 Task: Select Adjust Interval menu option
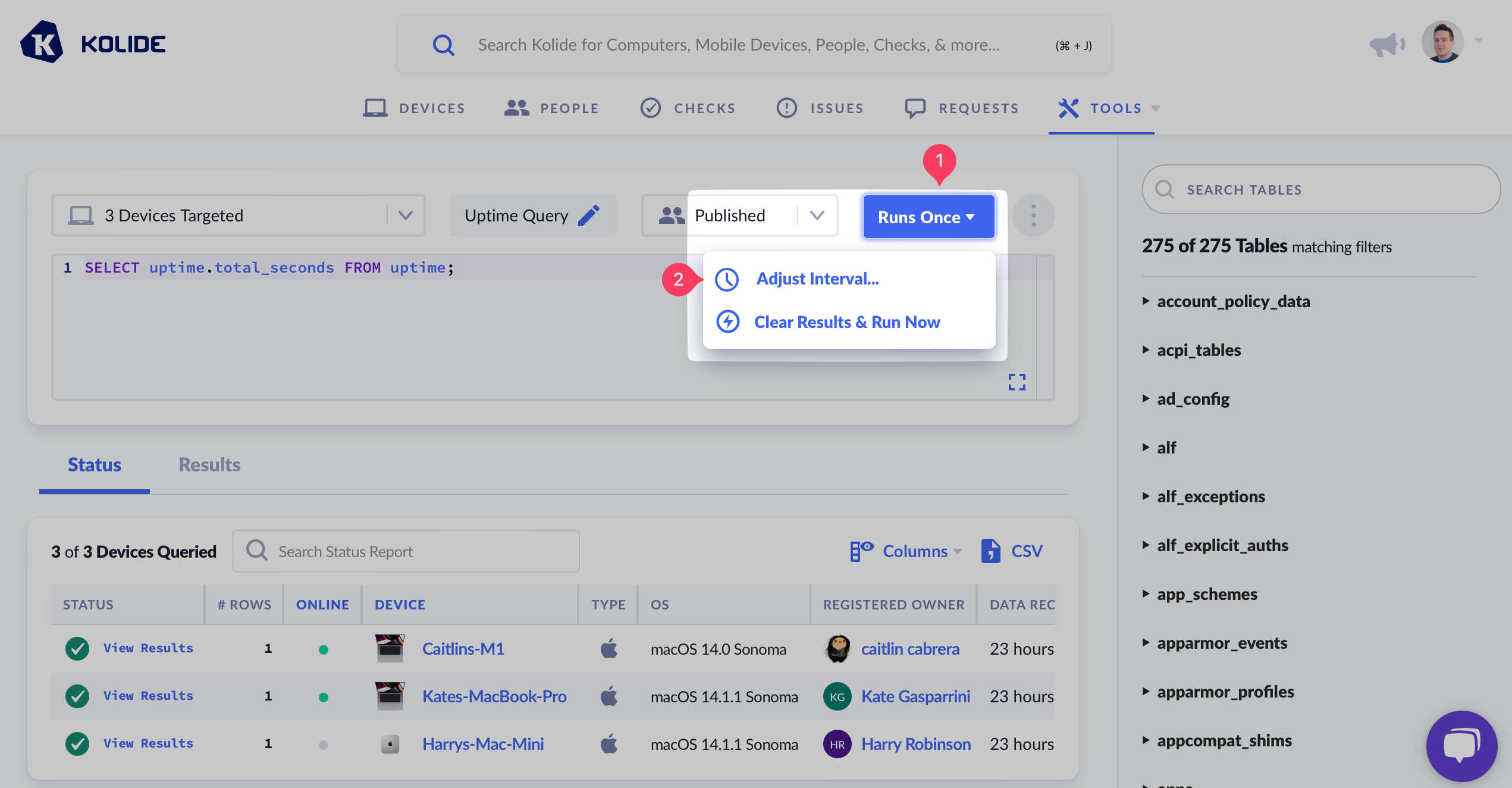[x=817, y=279]
